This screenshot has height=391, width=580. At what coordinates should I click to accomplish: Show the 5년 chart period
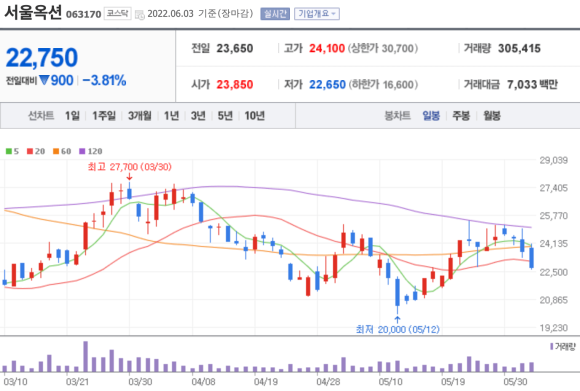point(225,116)
